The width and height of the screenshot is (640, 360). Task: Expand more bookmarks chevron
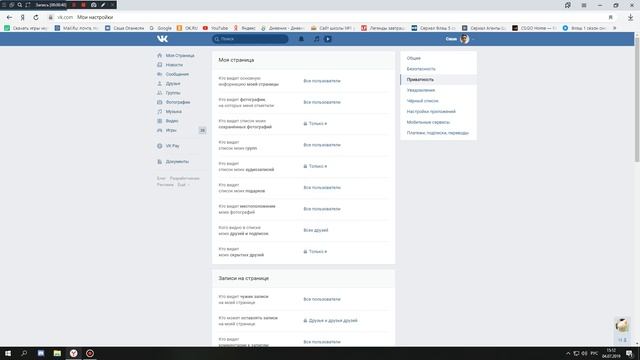615,28
